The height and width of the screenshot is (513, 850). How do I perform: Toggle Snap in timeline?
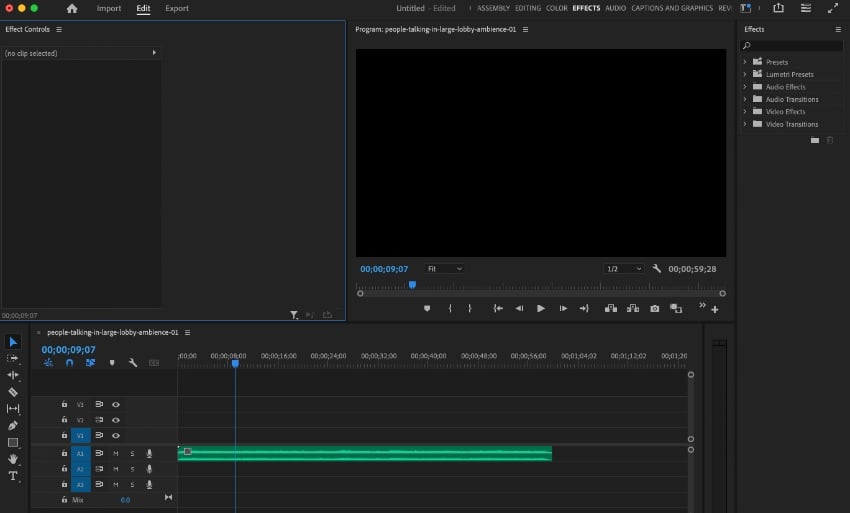tap(69, 363)
